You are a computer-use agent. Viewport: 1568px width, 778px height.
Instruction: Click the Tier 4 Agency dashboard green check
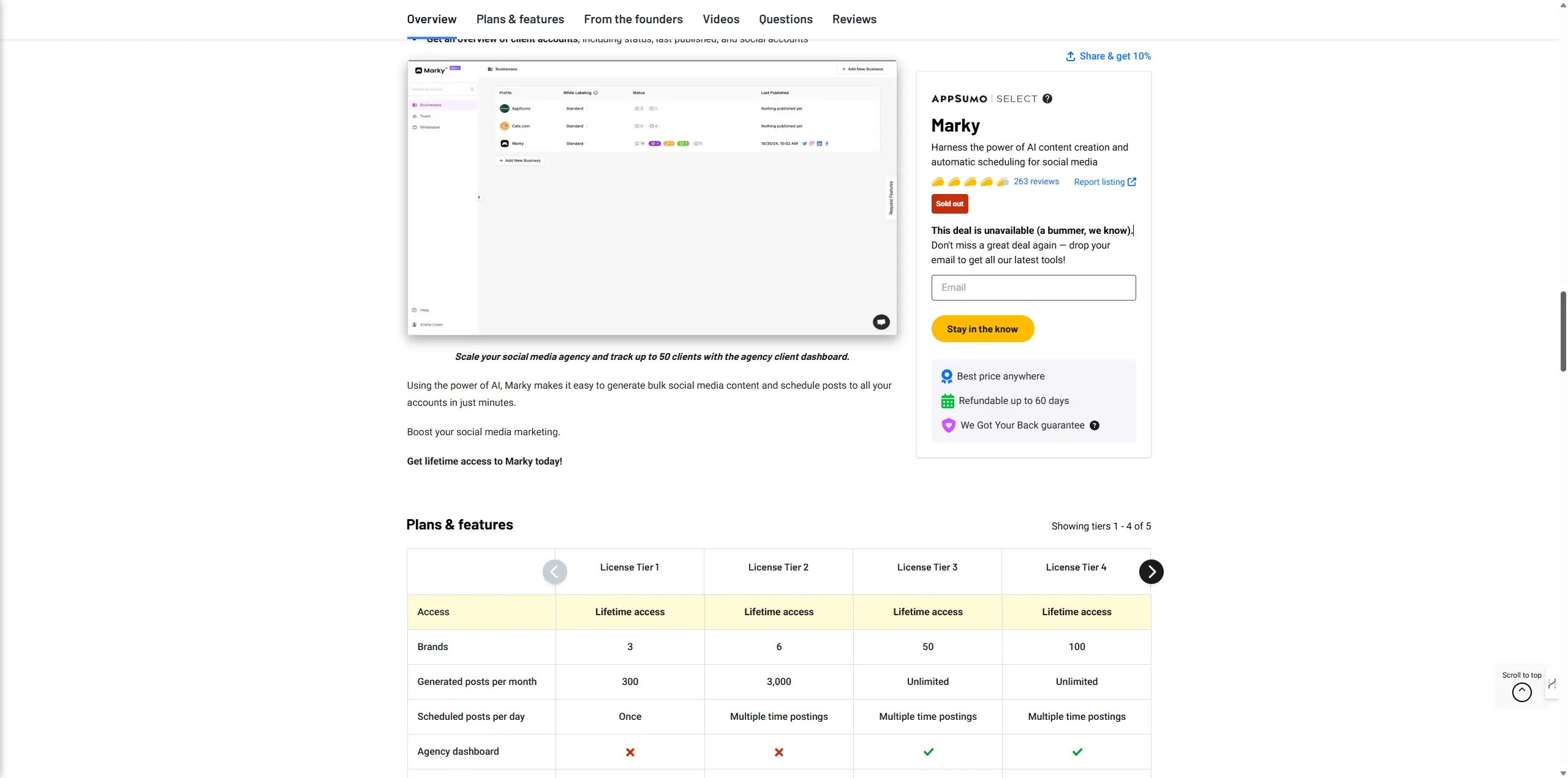1077,752
